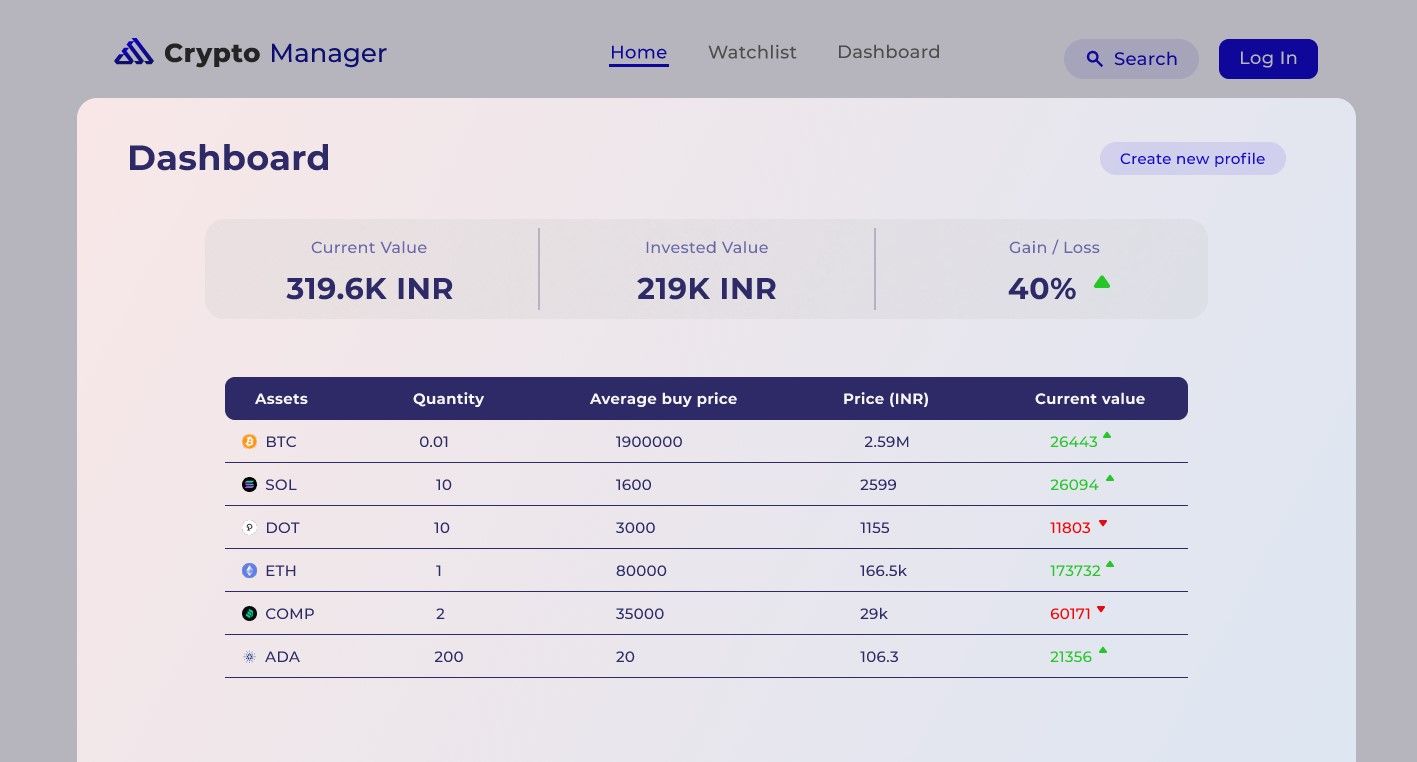Click BTC price 2.59M
Screen dimensions: 1417x762
[x=887, y=441]
